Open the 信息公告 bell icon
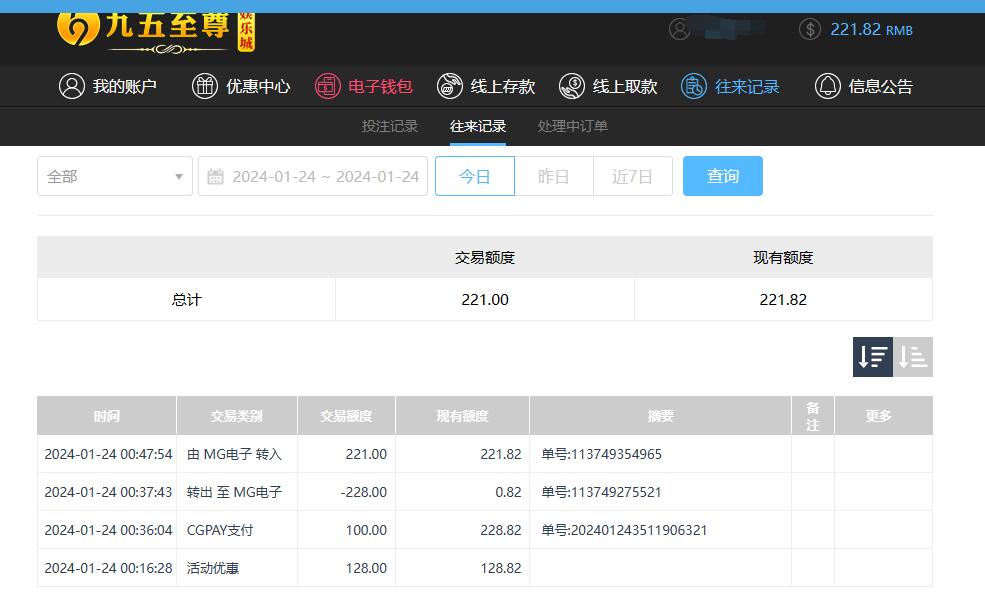Image resolution: width=985 pixels, height=595 pixels. coord(828,86)
